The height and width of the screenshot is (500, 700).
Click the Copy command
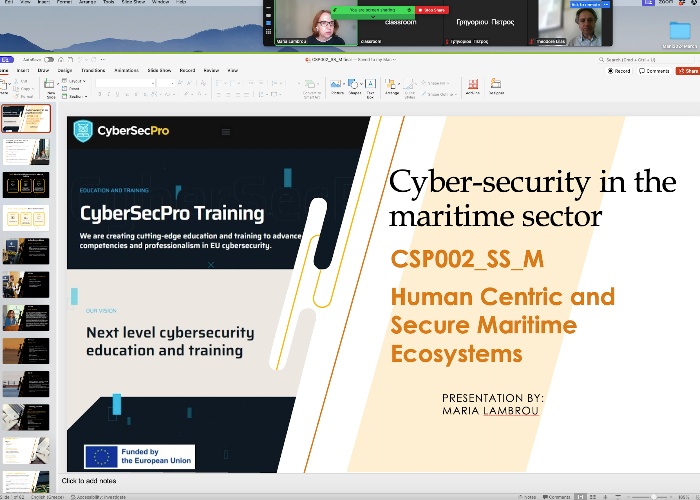coord(24,89)
